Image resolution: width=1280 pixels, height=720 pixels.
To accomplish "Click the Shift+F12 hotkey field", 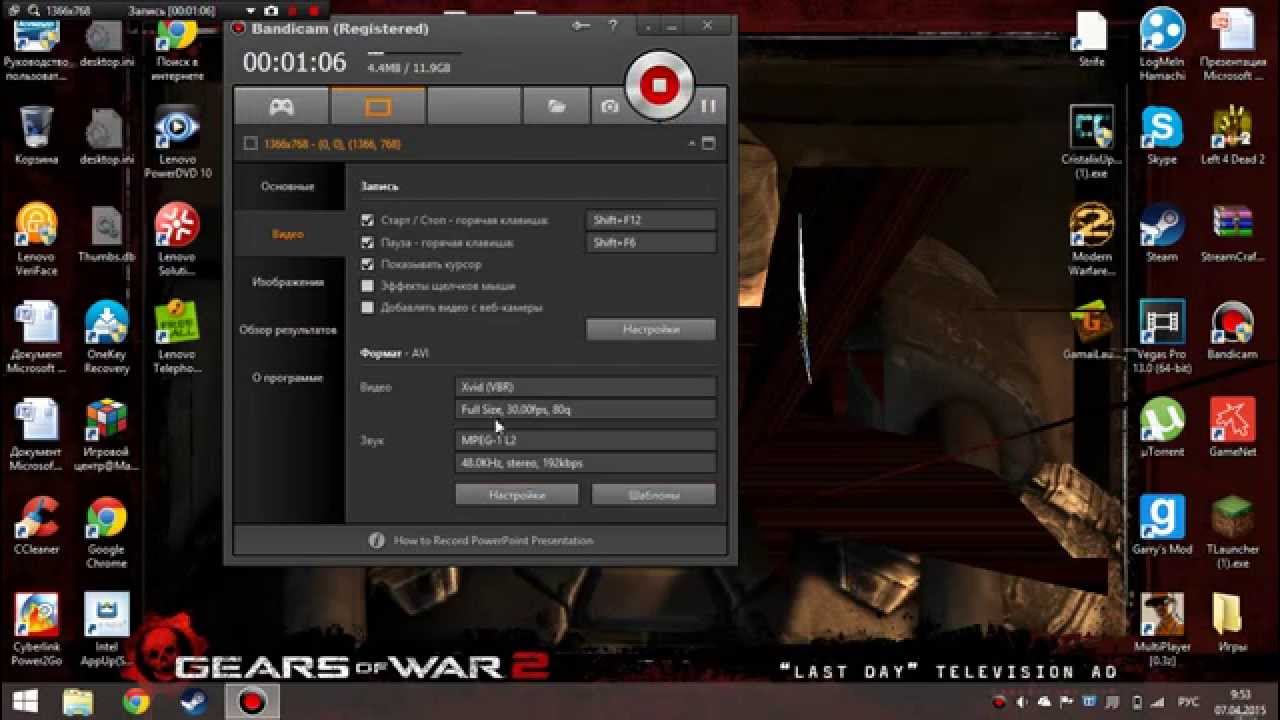I will click(651, 220).
